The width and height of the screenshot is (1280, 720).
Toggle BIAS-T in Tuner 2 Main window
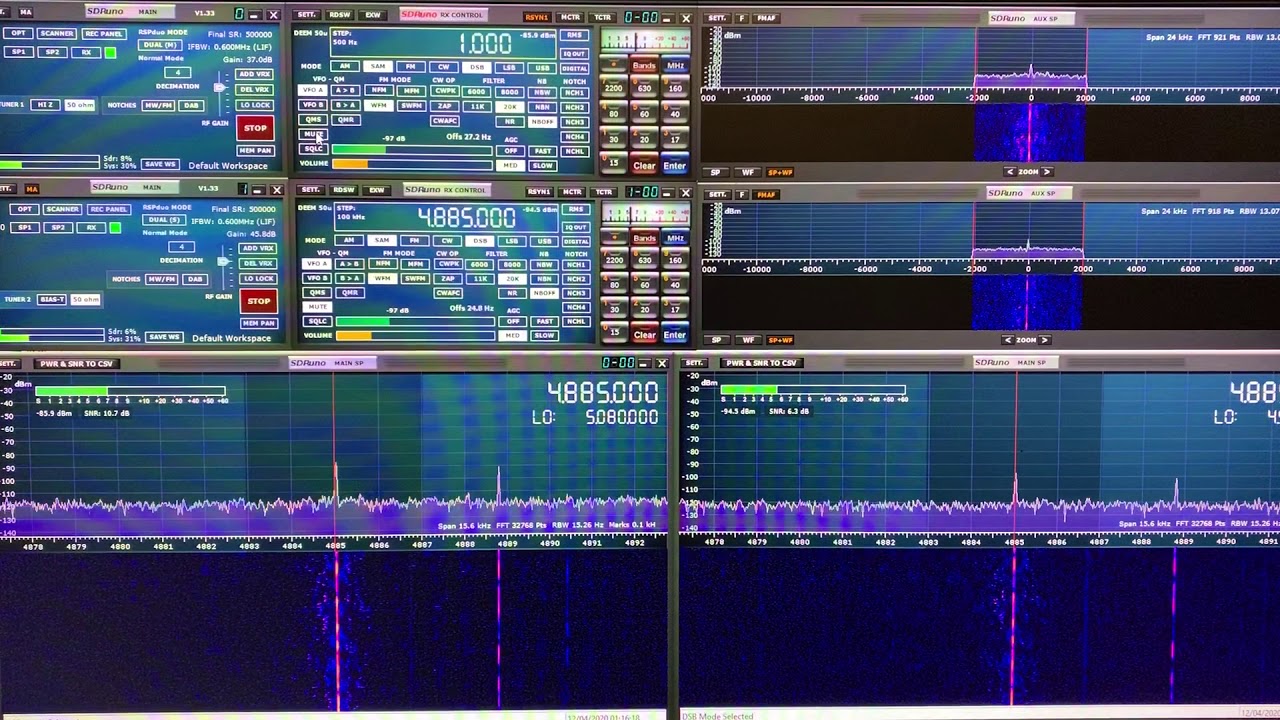52,299
